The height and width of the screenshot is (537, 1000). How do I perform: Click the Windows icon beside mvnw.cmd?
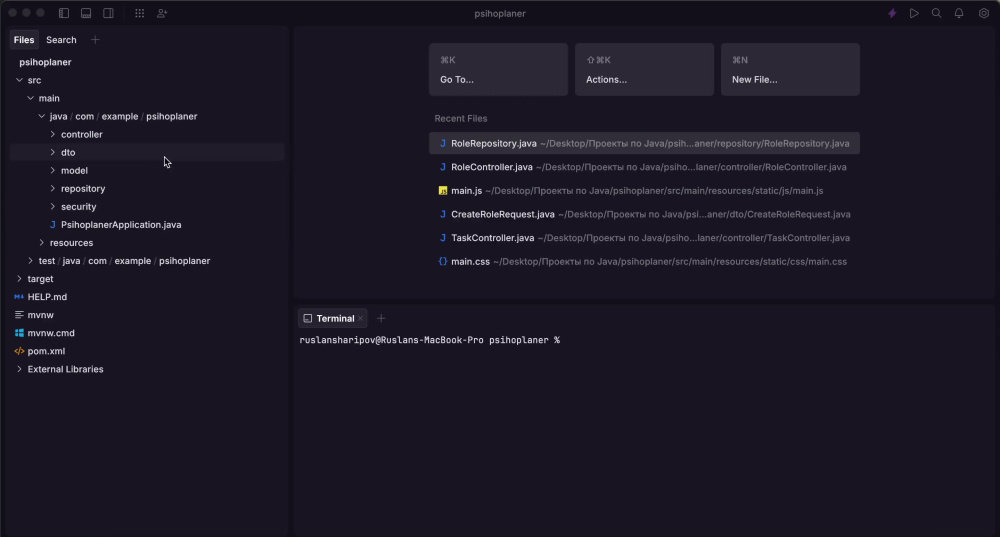(19, 333)
